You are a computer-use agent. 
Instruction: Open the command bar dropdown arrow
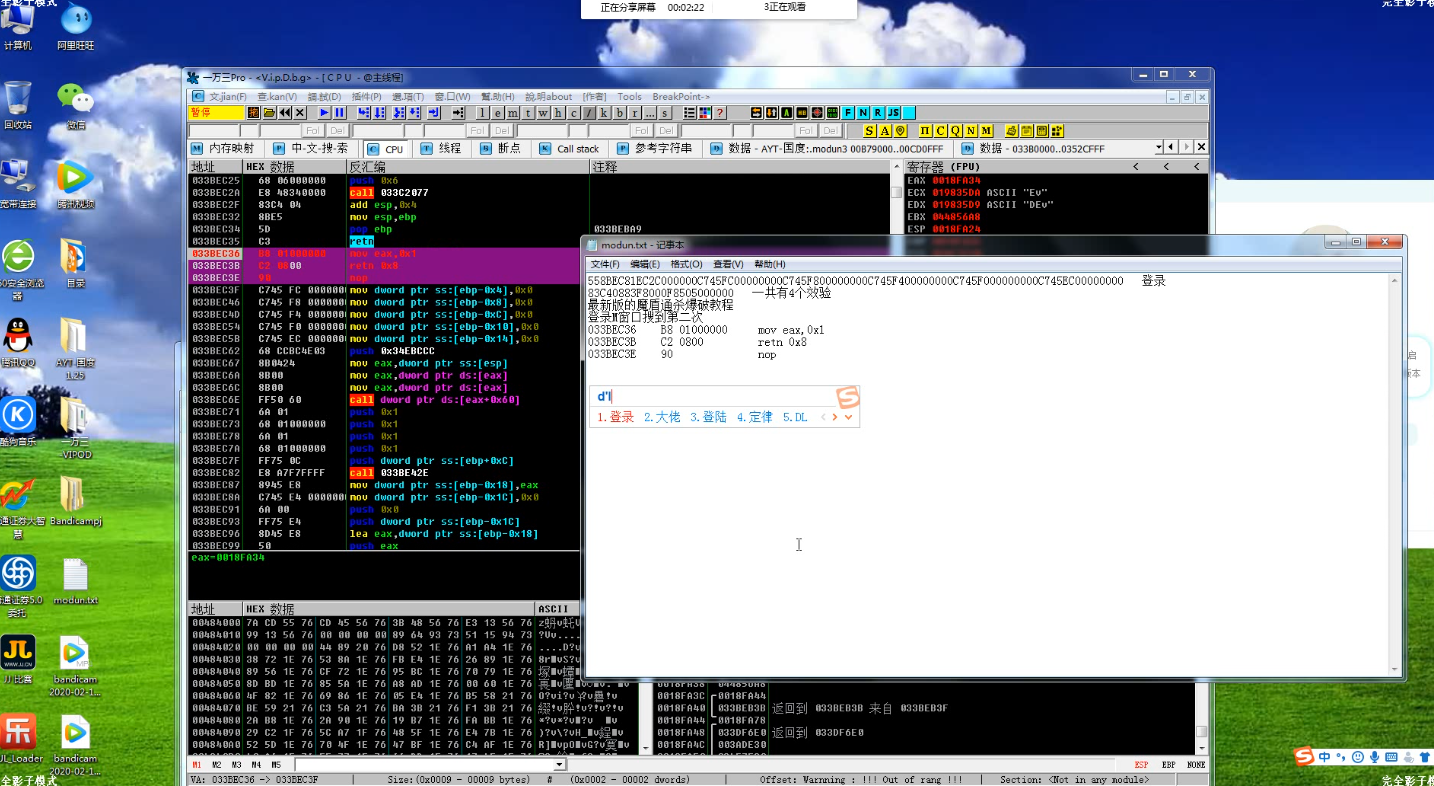tap(561, 765)
